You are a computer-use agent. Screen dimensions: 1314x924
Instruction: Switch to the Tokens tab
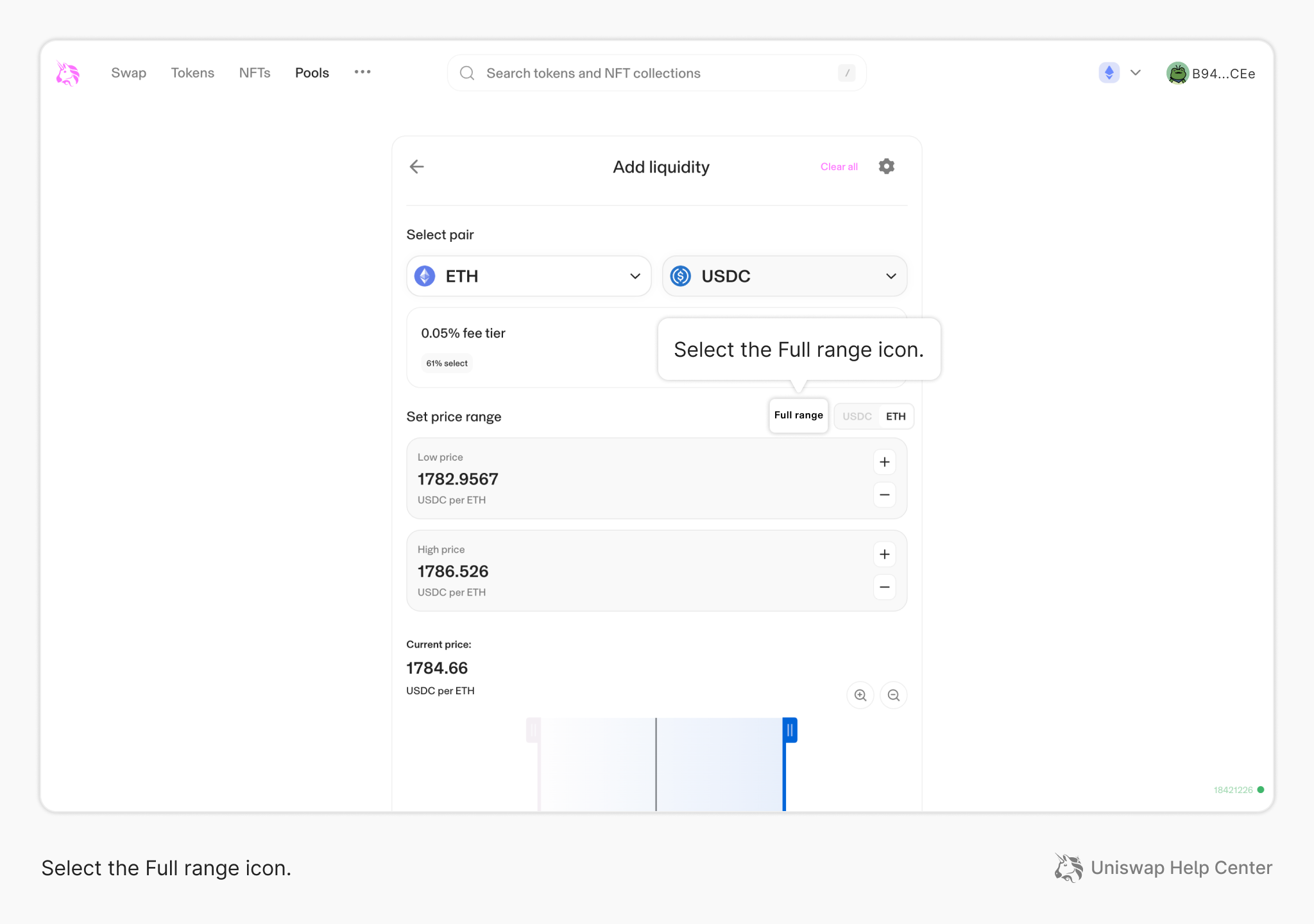tap(192, 73)
